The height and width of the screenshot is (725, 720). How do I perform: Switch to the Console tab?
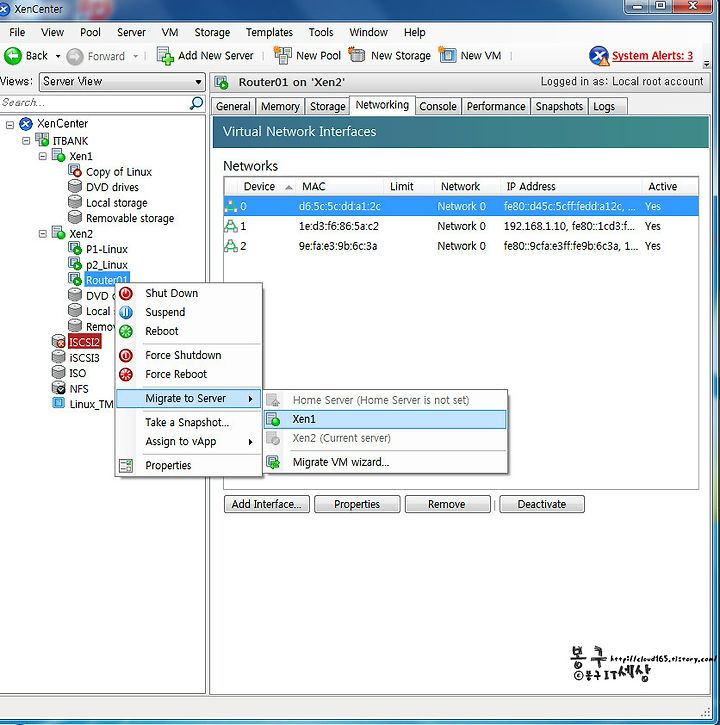[437, 106]
